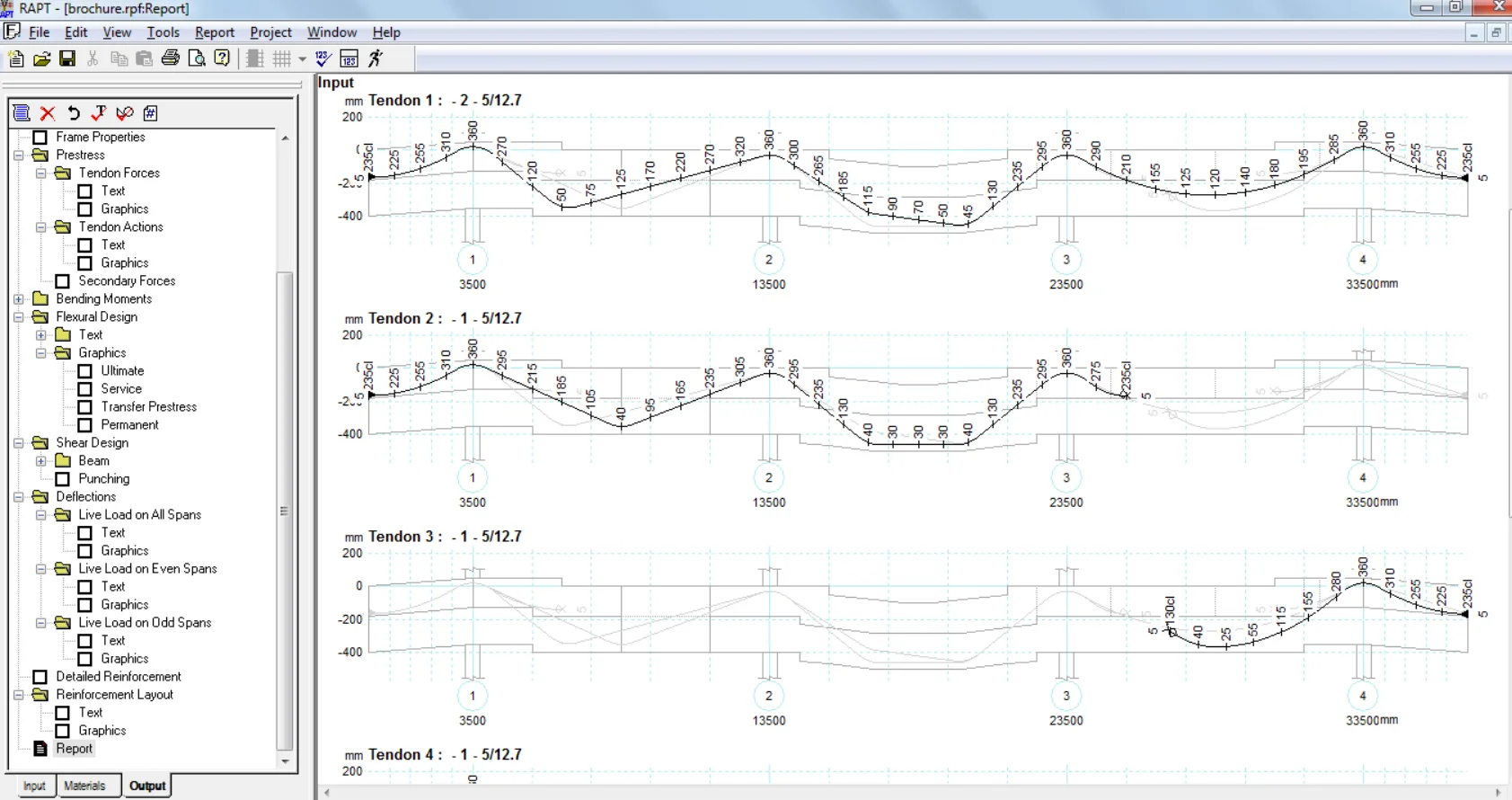The width and height of the screenshot is (1512, 800).
Task: Switch to the Input tab
Action: tap(34, 786)
